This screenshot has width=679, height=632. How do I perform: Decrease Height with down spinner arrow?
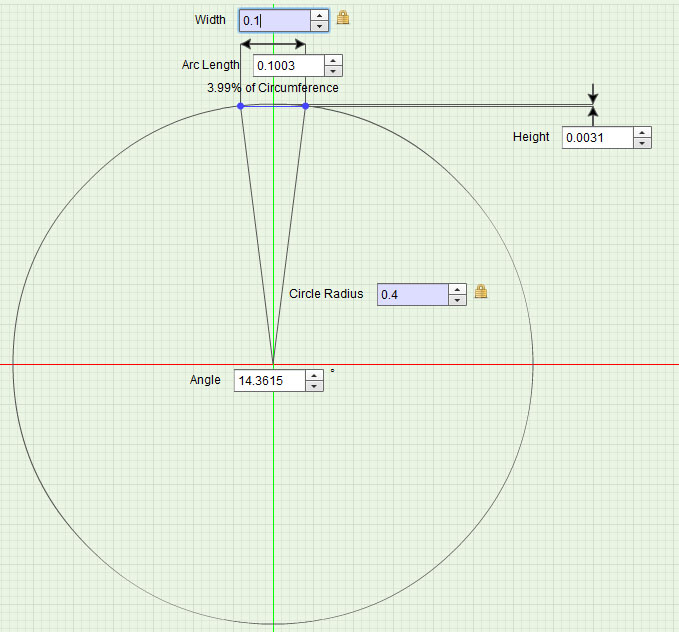[x=643, y=143]
